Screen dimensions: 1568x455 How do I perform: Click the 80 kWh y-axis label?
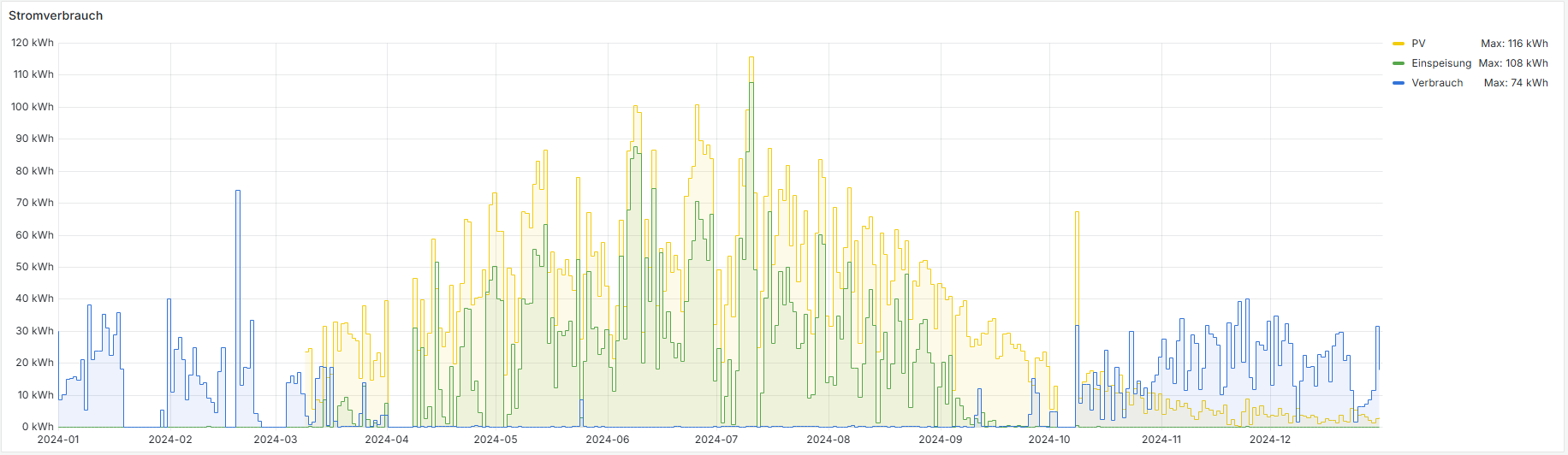pyautogui.click(x=34, y=171)
